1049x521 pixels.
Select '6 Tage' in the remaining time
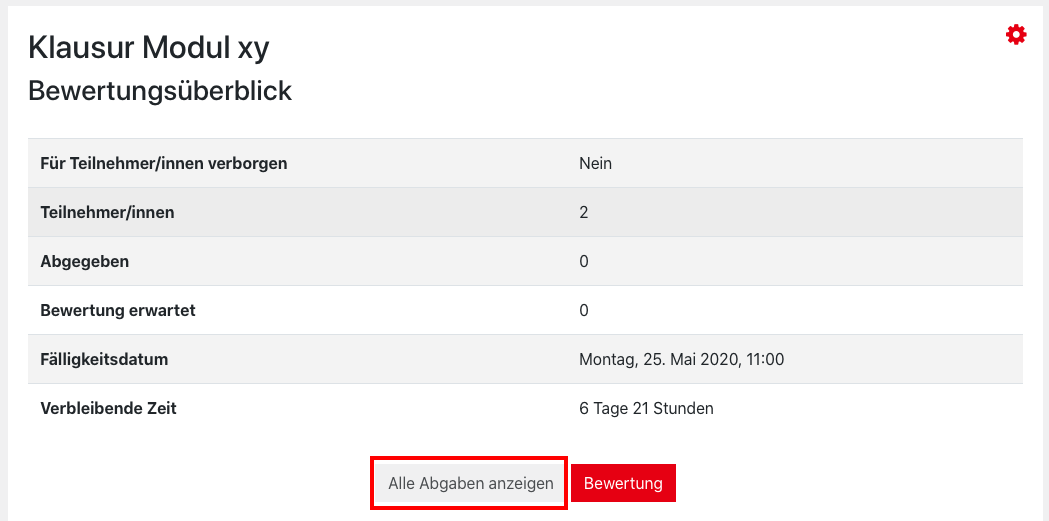click(604, 408)
